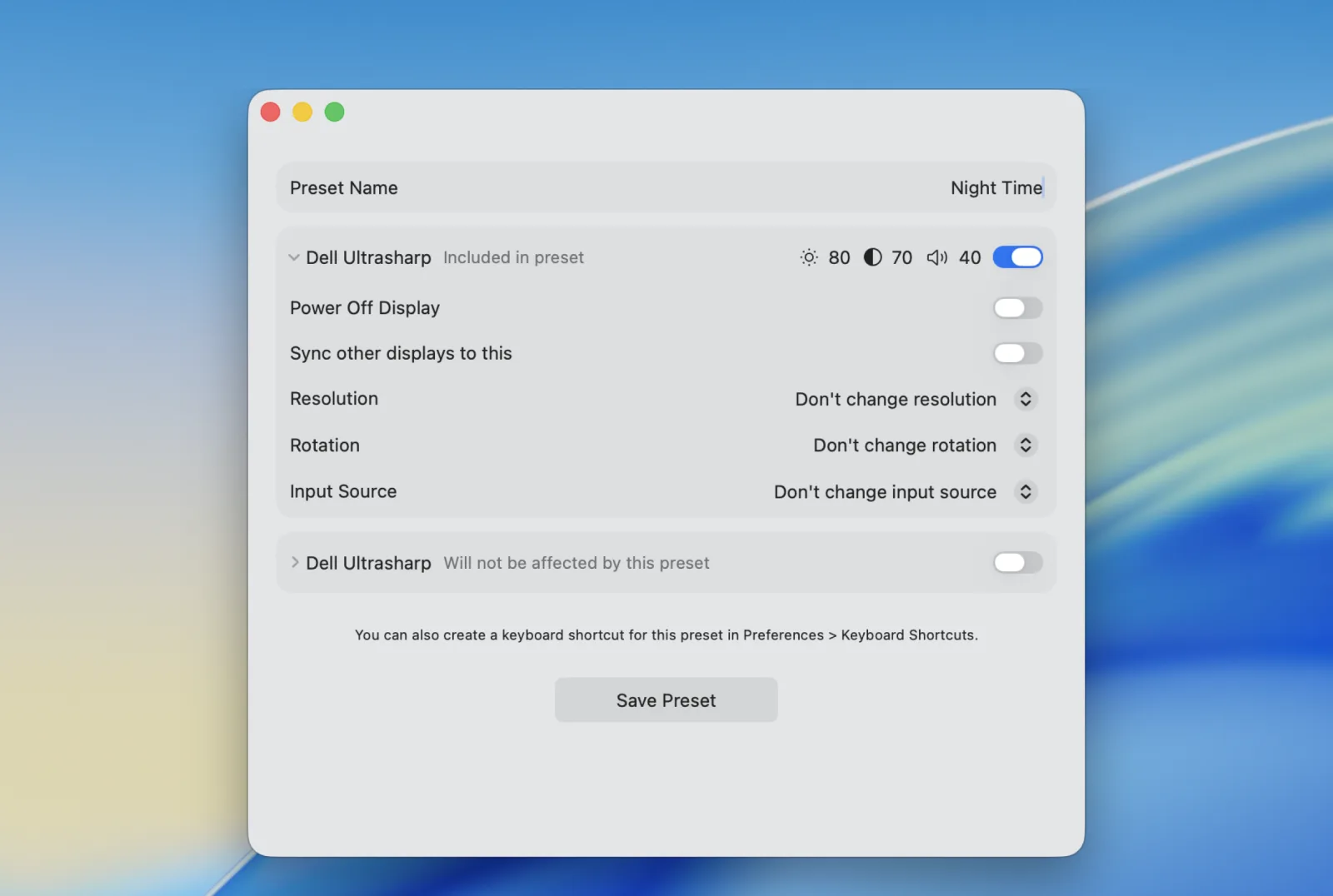Minimize the window with yellow button
This screenshot has width=1333, height=896.
302,112
